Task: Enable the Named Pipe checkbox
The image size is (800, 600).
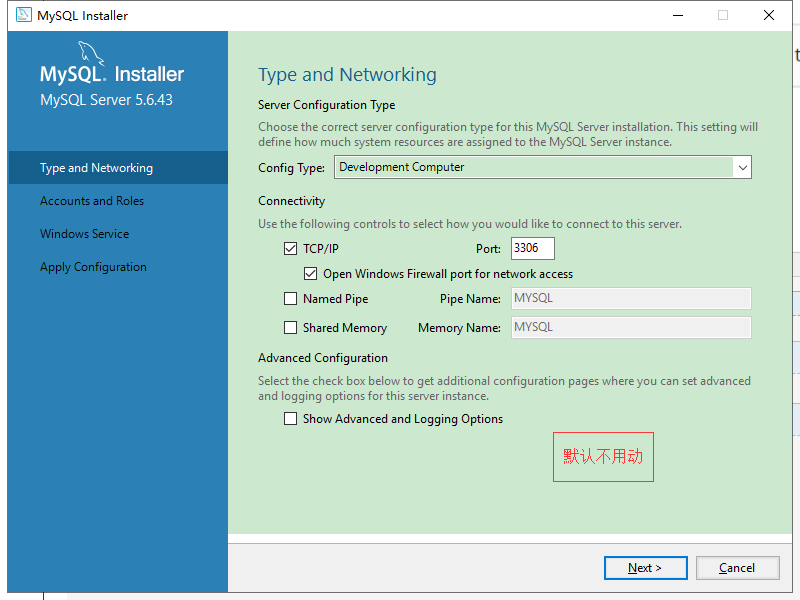Action: [x=290, y=298]
